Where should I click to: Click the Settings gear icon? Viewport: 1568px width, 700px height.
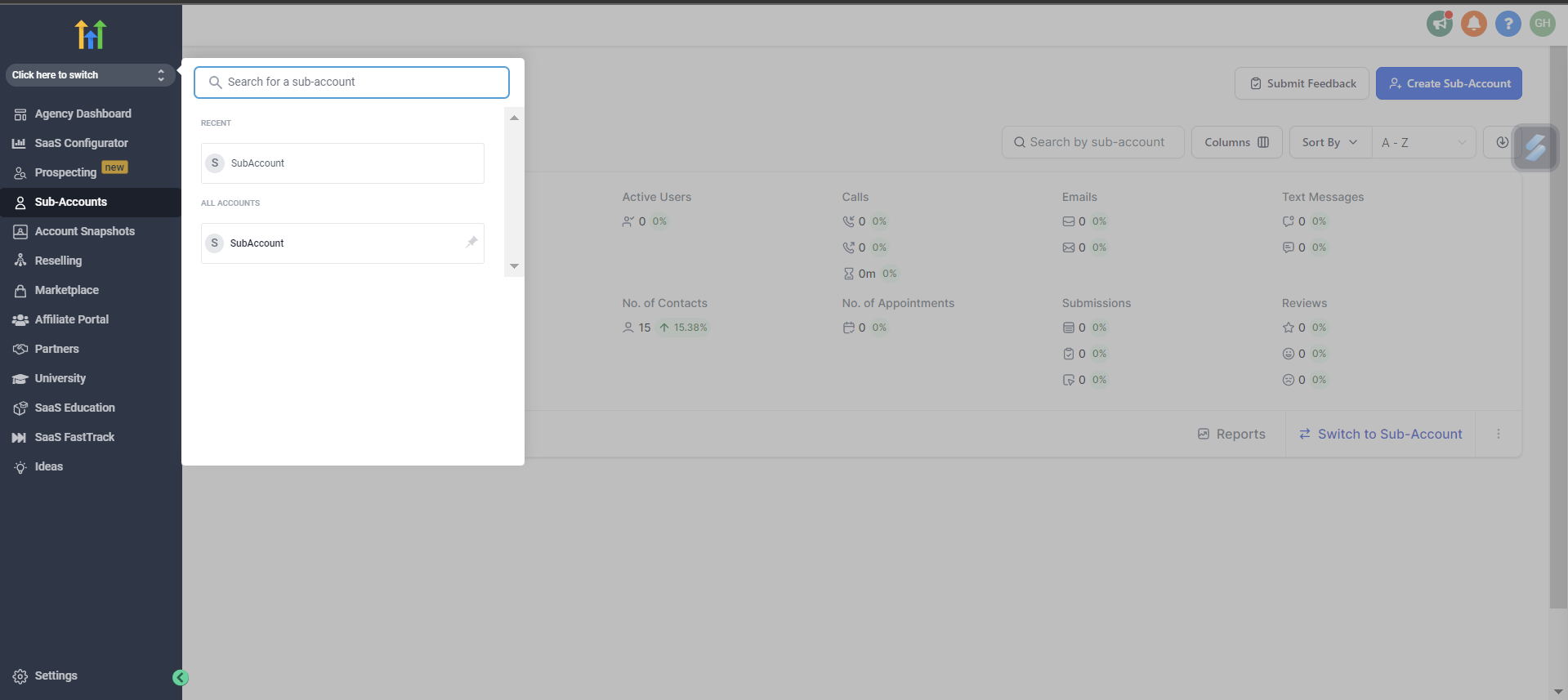coord(20,676)
